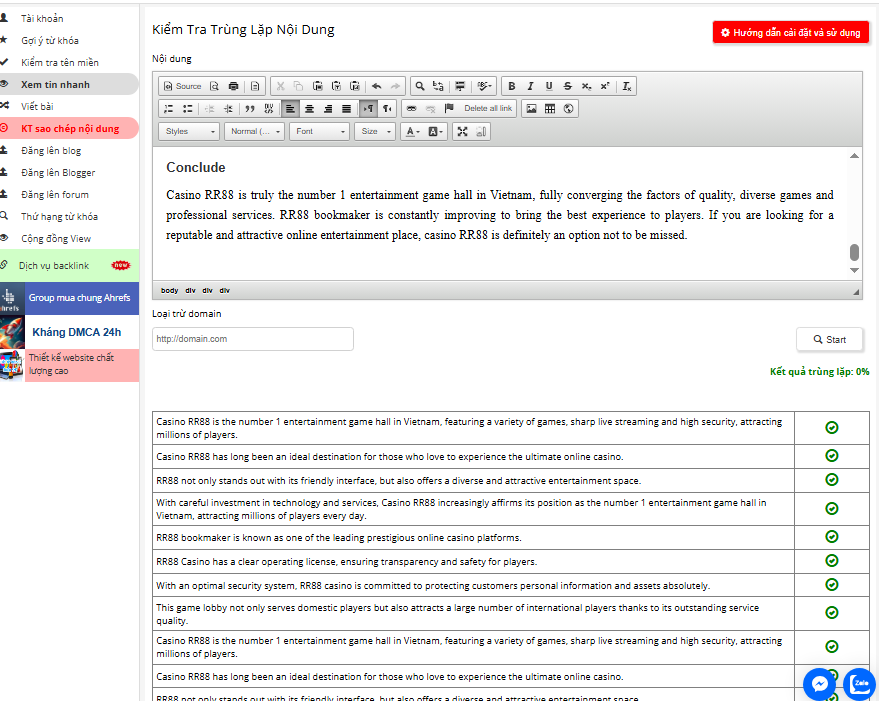Click Delete all link button
Screen dimensions: 879x701
[488, 108]
